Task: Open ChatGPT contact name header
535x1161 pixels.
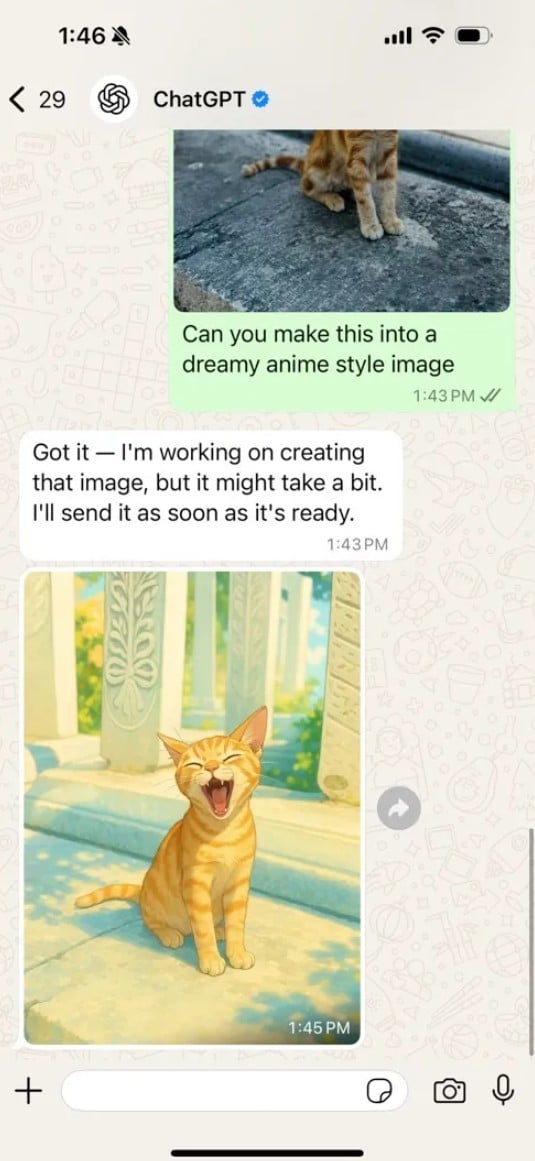Action: [x=199, y=98]
